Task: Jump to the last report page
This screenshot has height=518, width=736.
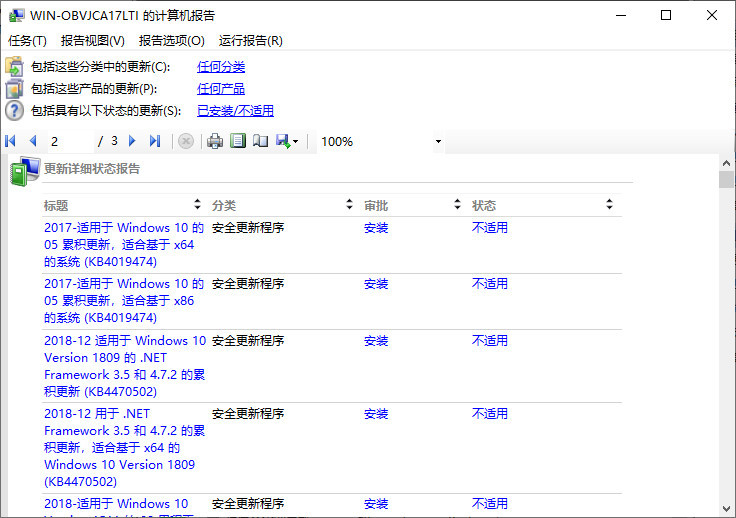Action: click(155, 141)
